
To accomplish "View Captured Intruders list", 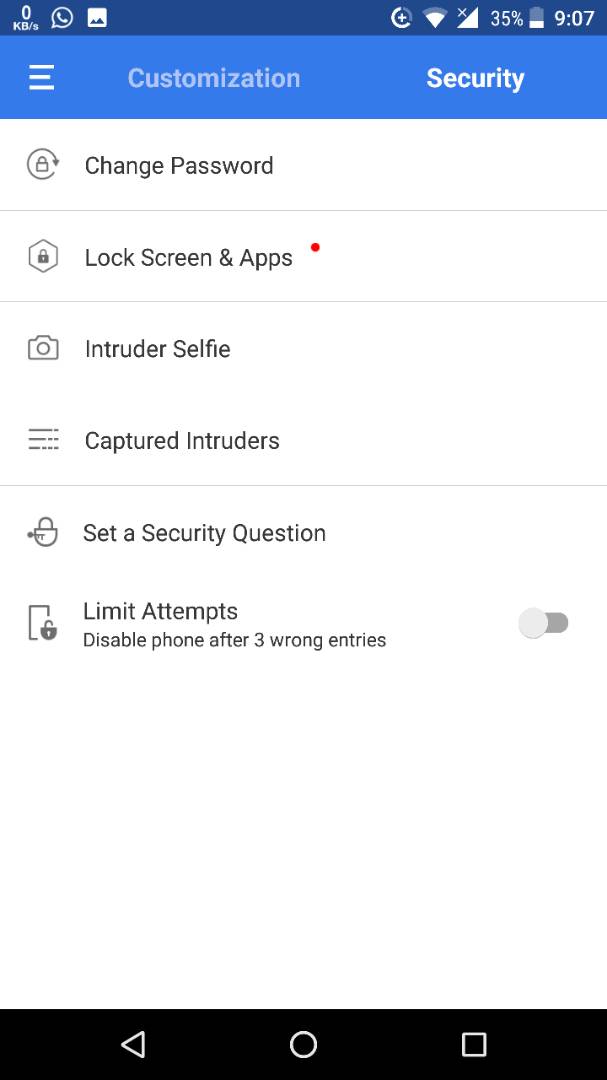I will pos(182,441).
